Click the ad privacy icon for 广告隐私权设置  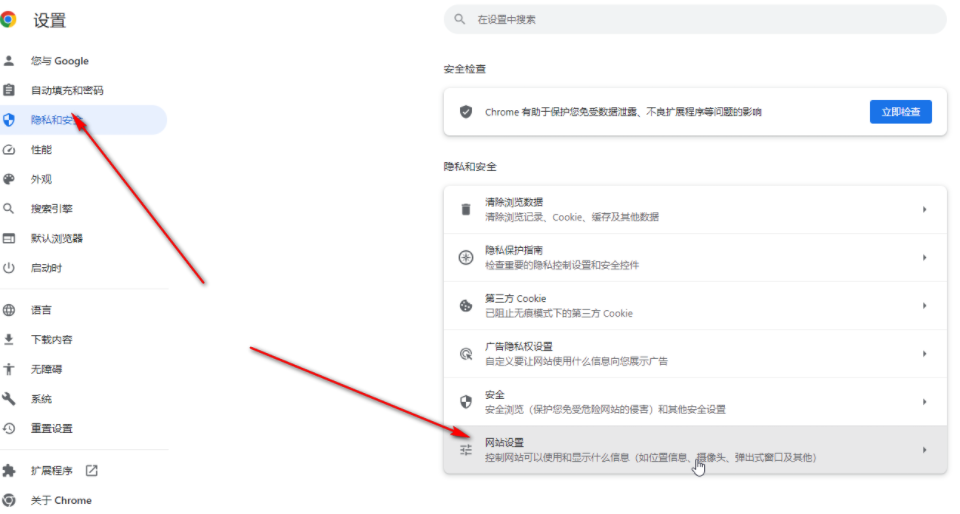pyautogui.click(x=466, y=354)
